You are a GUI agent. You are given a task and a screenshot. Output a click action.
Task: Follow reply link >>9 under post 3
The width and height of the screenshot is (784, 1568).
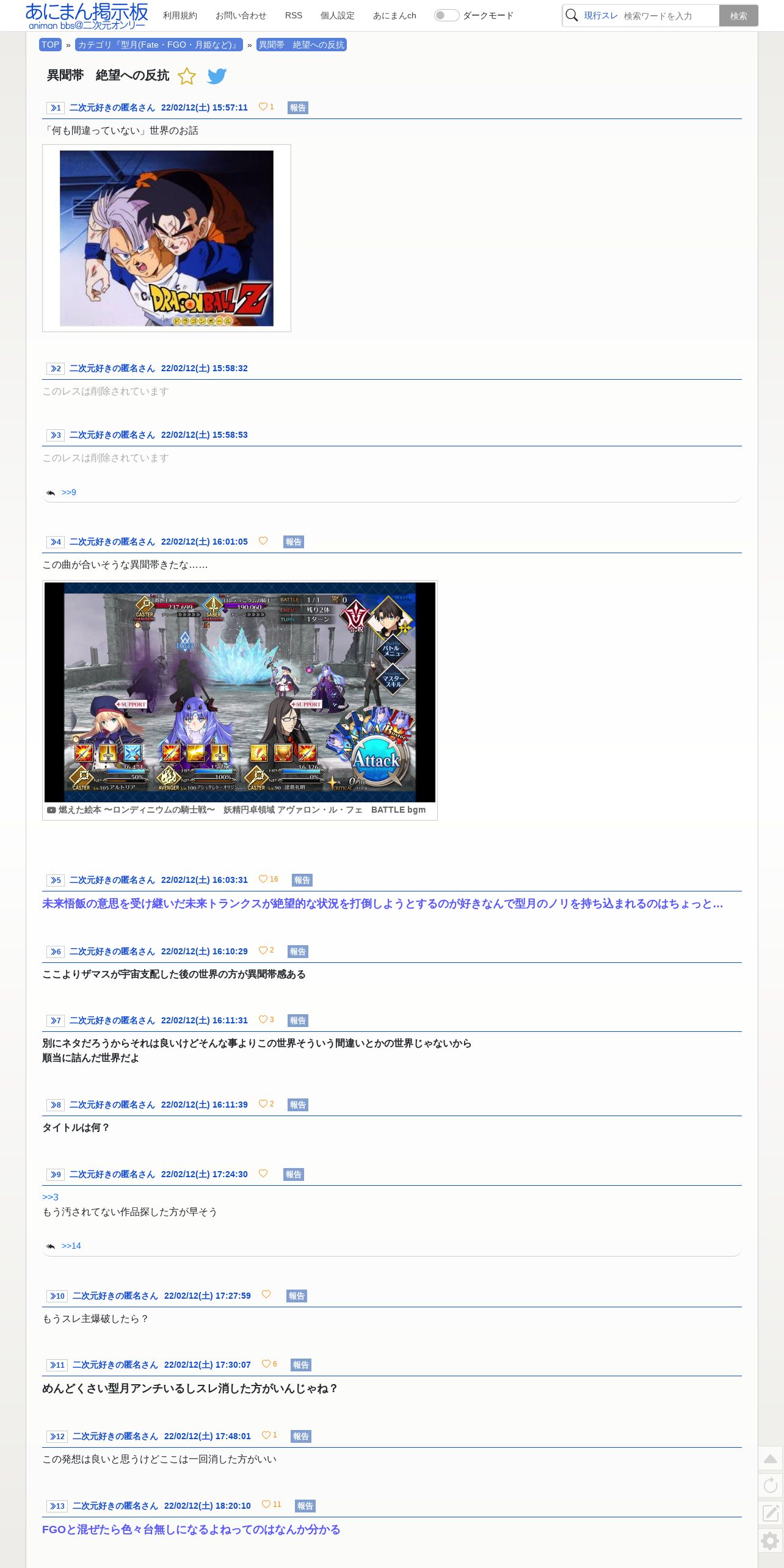point(69,492)
